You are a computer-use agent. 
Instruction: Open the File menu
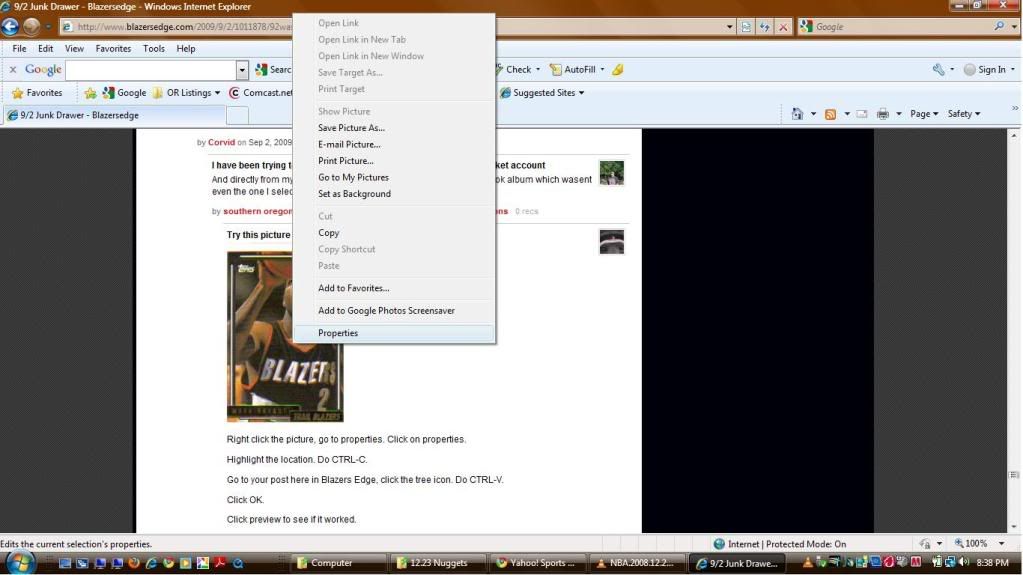[x=19, y=48]
